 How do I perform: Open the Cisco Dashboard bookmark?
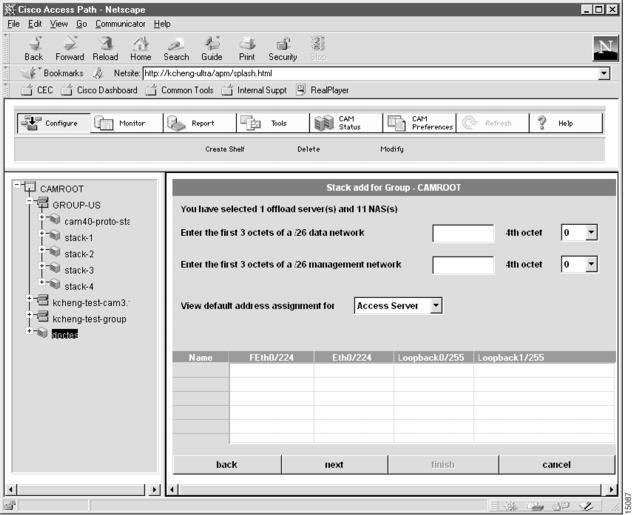pos(100,90)
